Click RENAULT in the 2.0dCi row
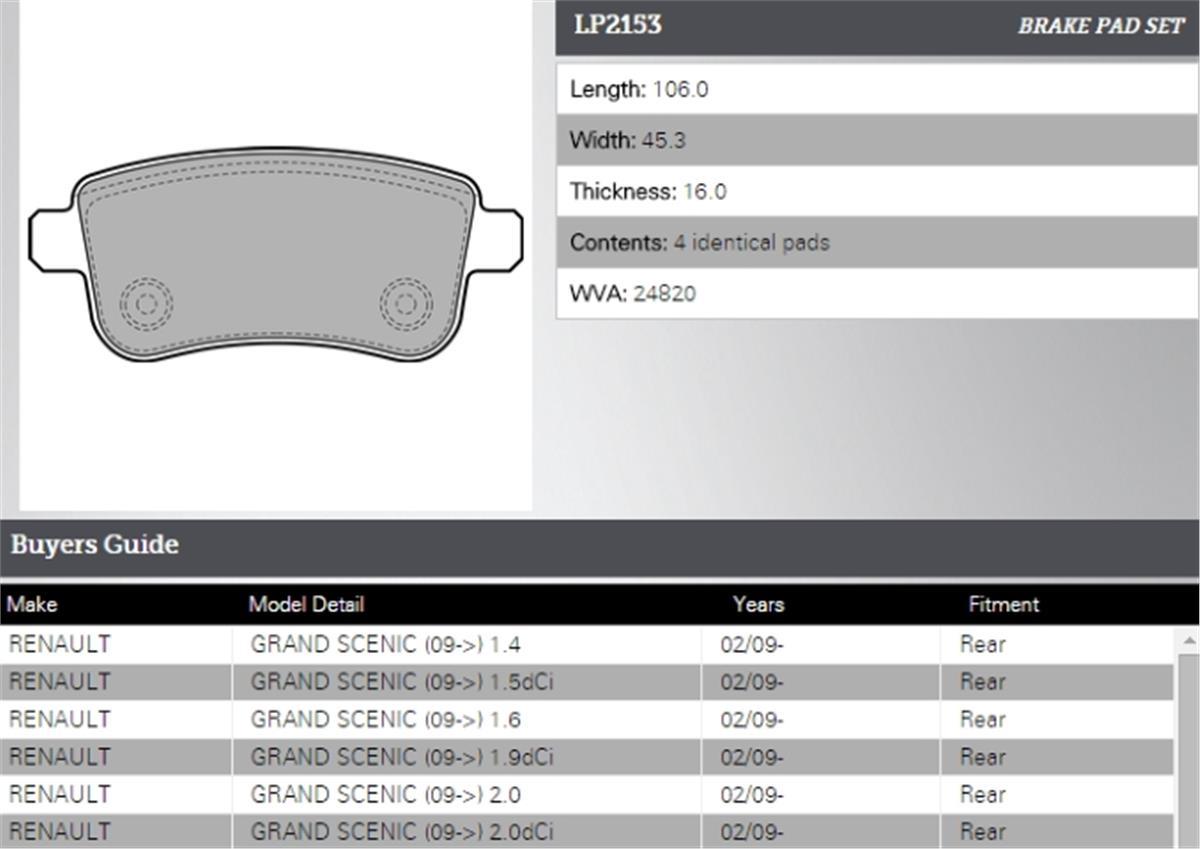The height and width of the screenshot is (849, 1200). [59, 832]
